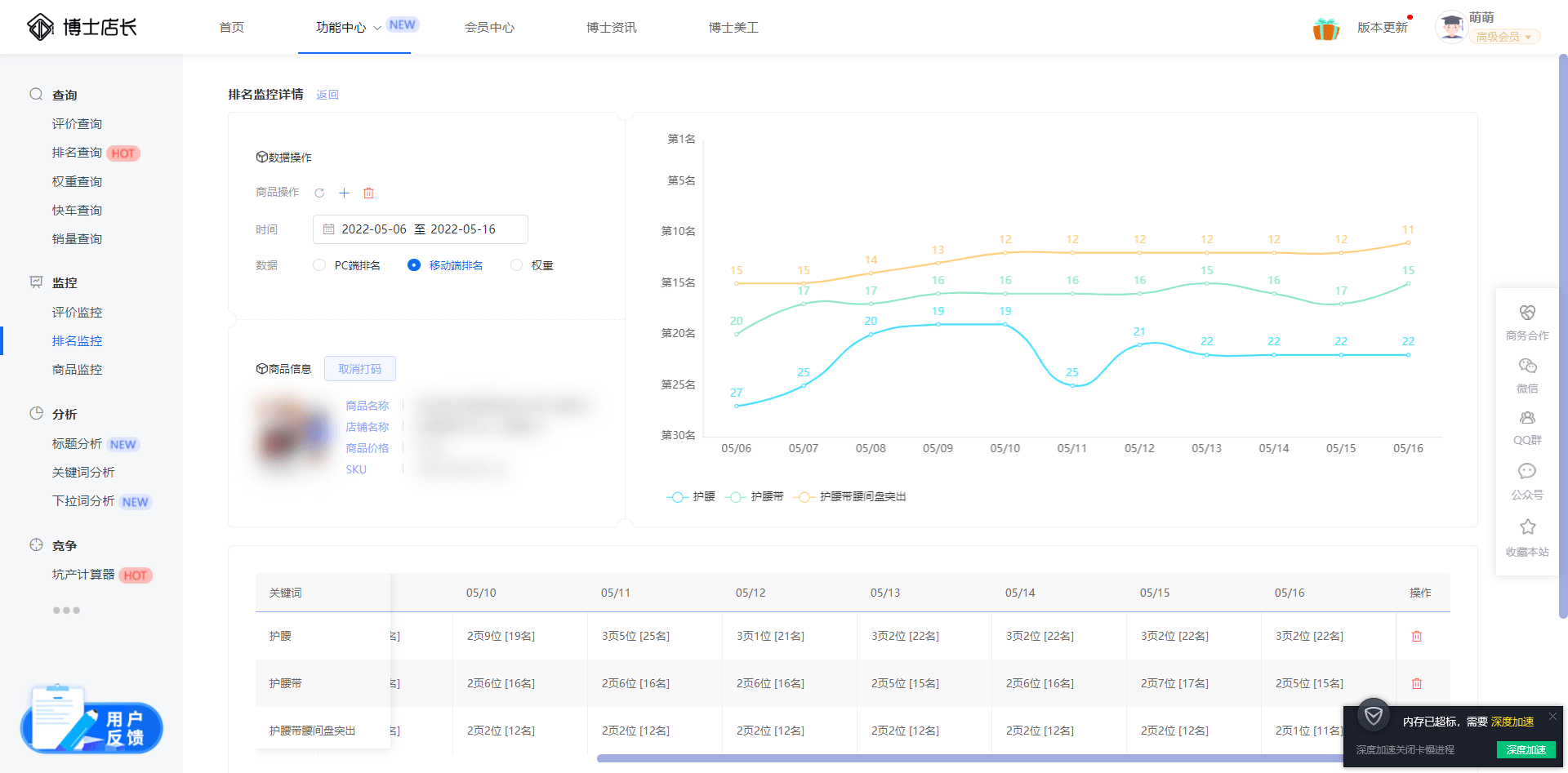Choose the 权重 data radio button
This screenshot has height=773, width=1568.
point(516,265)
